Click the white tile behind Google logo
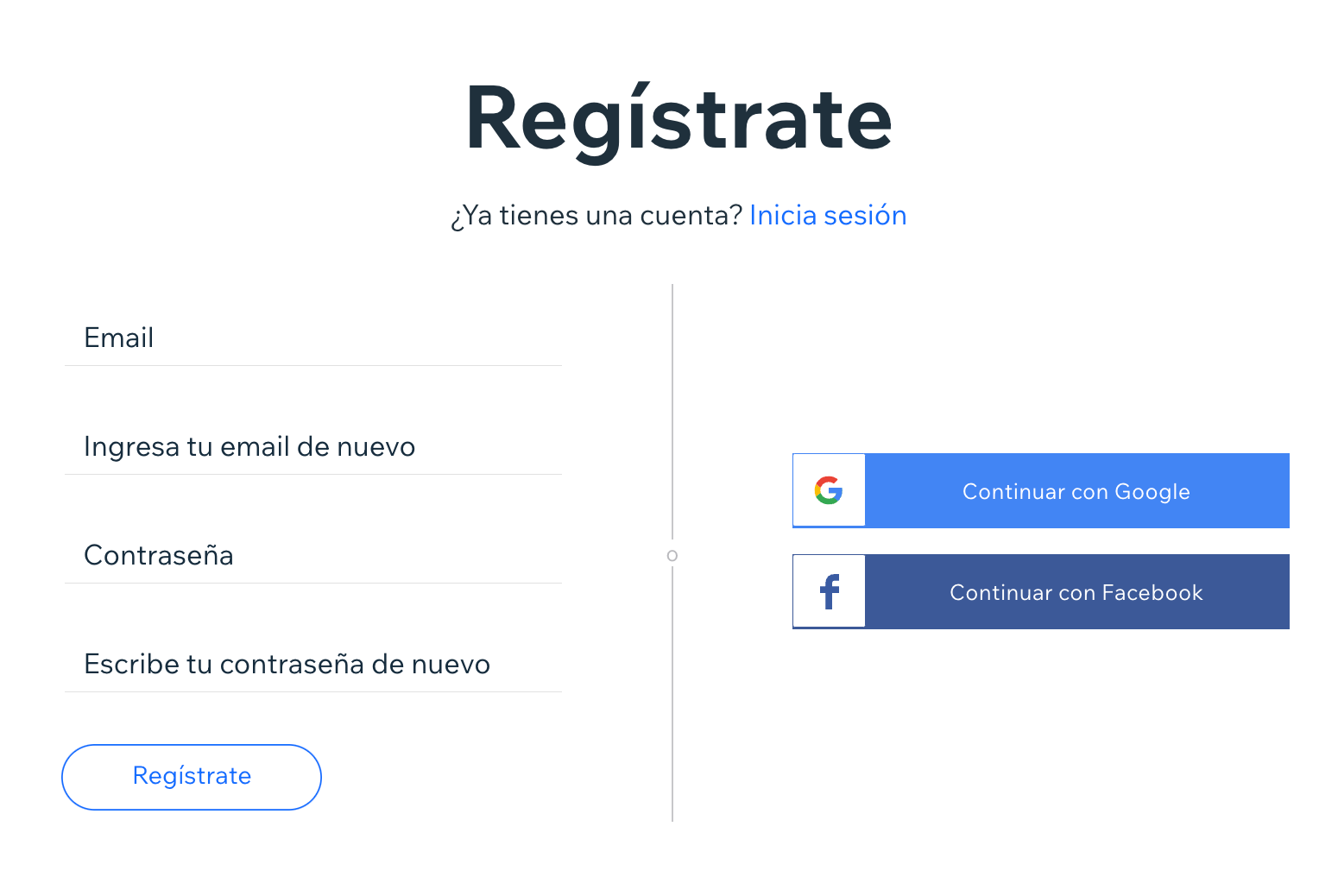The image size is (1338, 896). [x=829, y=490]
